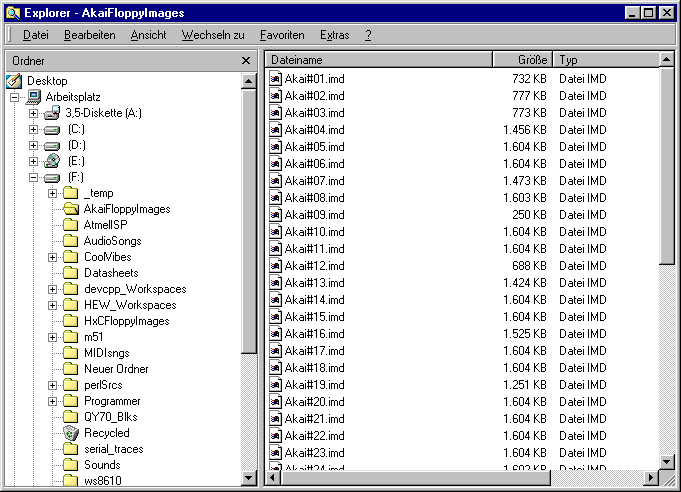The image size is (681, 492).
Task: Select the AkaiFloppyImages open folder icon
Action: coord(71,209)
